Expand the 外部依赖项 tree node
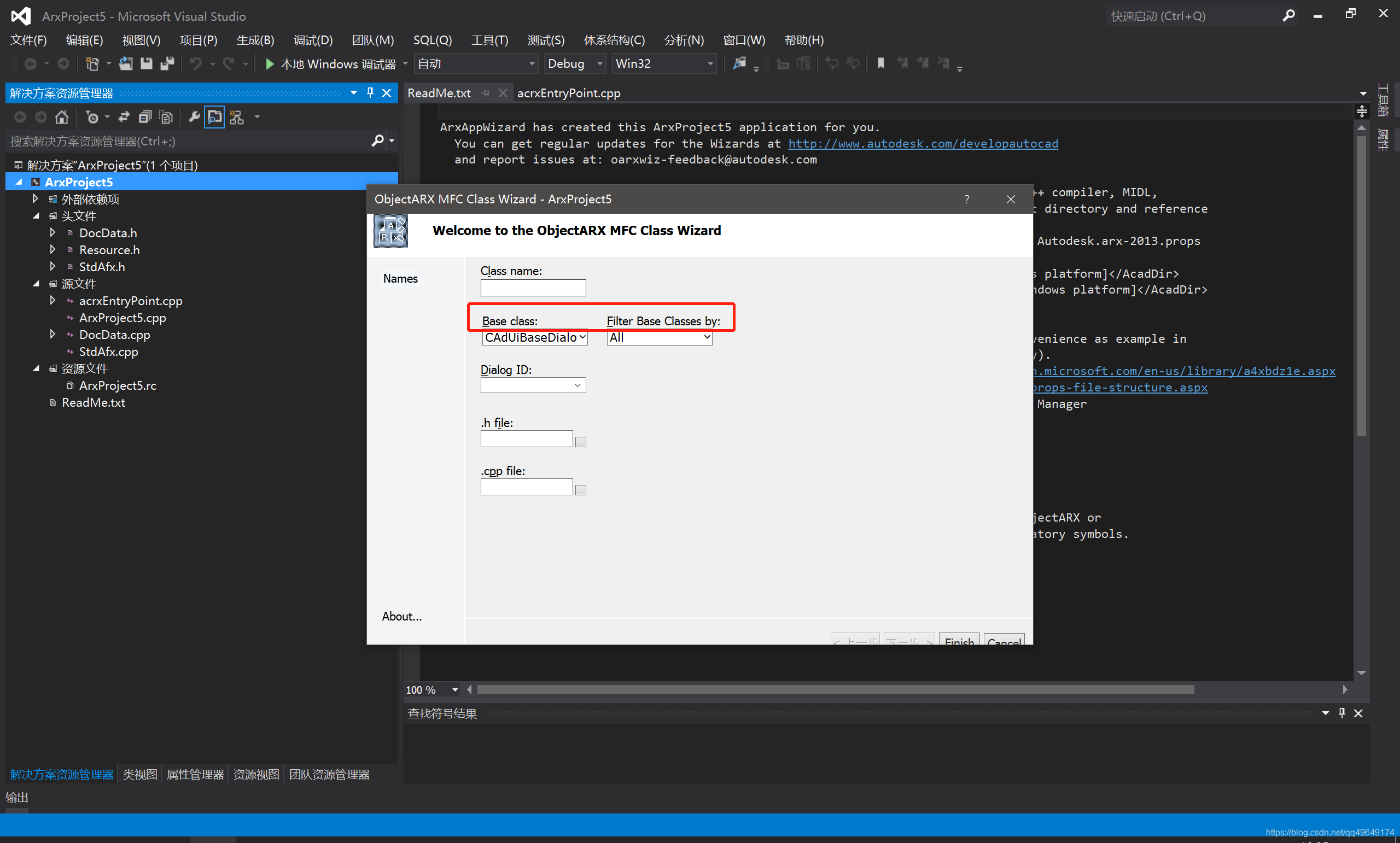1400x843 pixels. tap(36, 199)
